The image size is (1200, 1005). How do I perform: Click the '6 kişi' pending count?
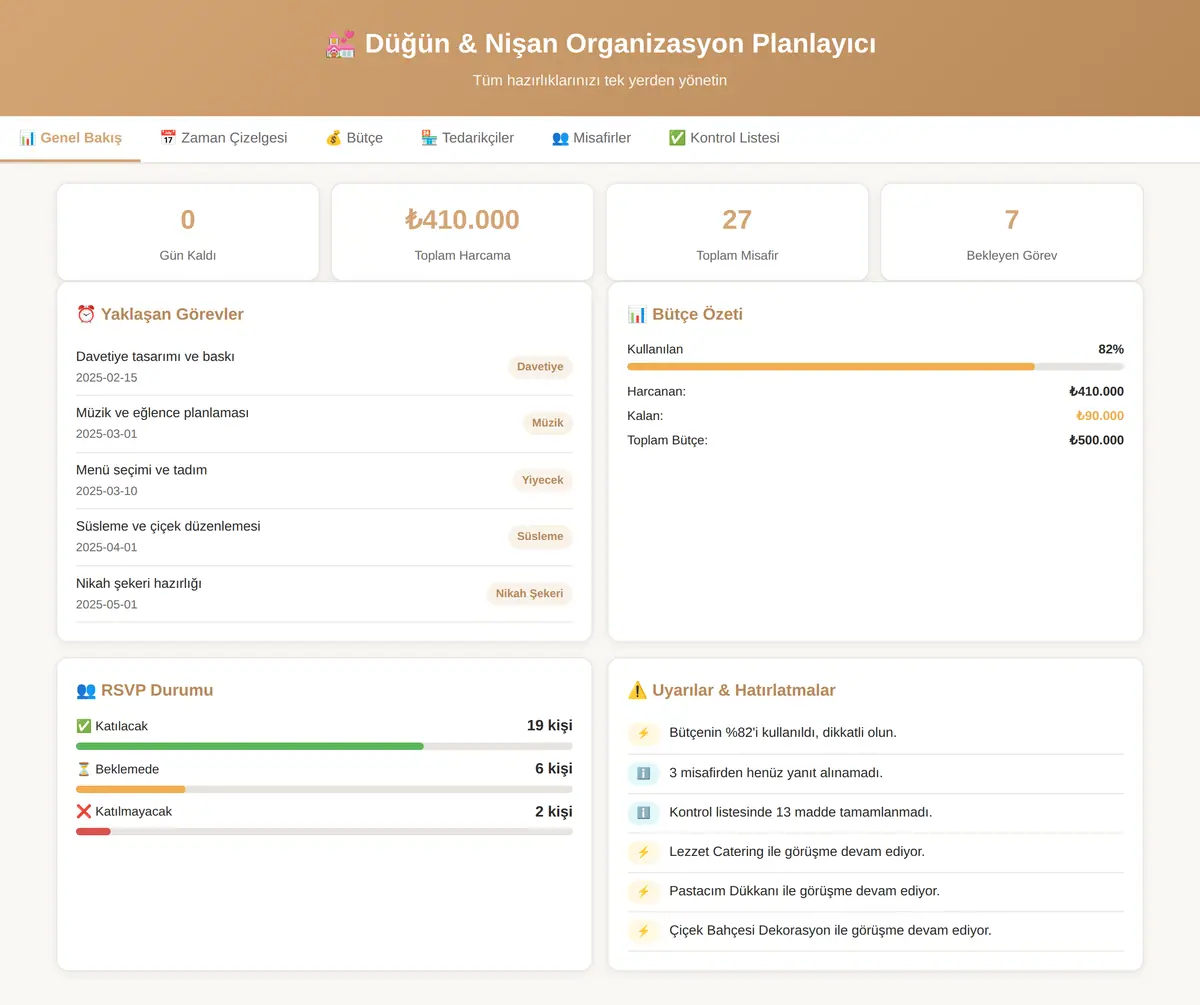click(x=554, y=769)
